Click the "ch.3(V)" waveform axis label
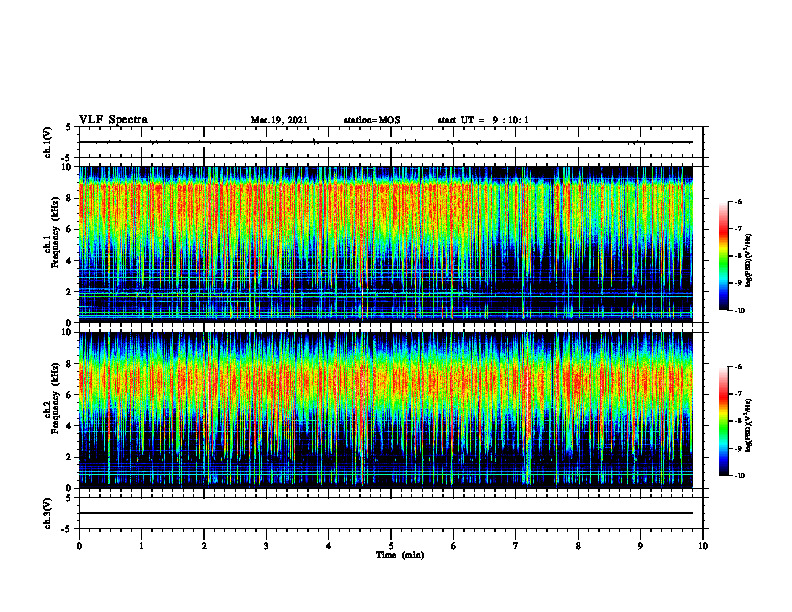 click(x=48, y=513)
